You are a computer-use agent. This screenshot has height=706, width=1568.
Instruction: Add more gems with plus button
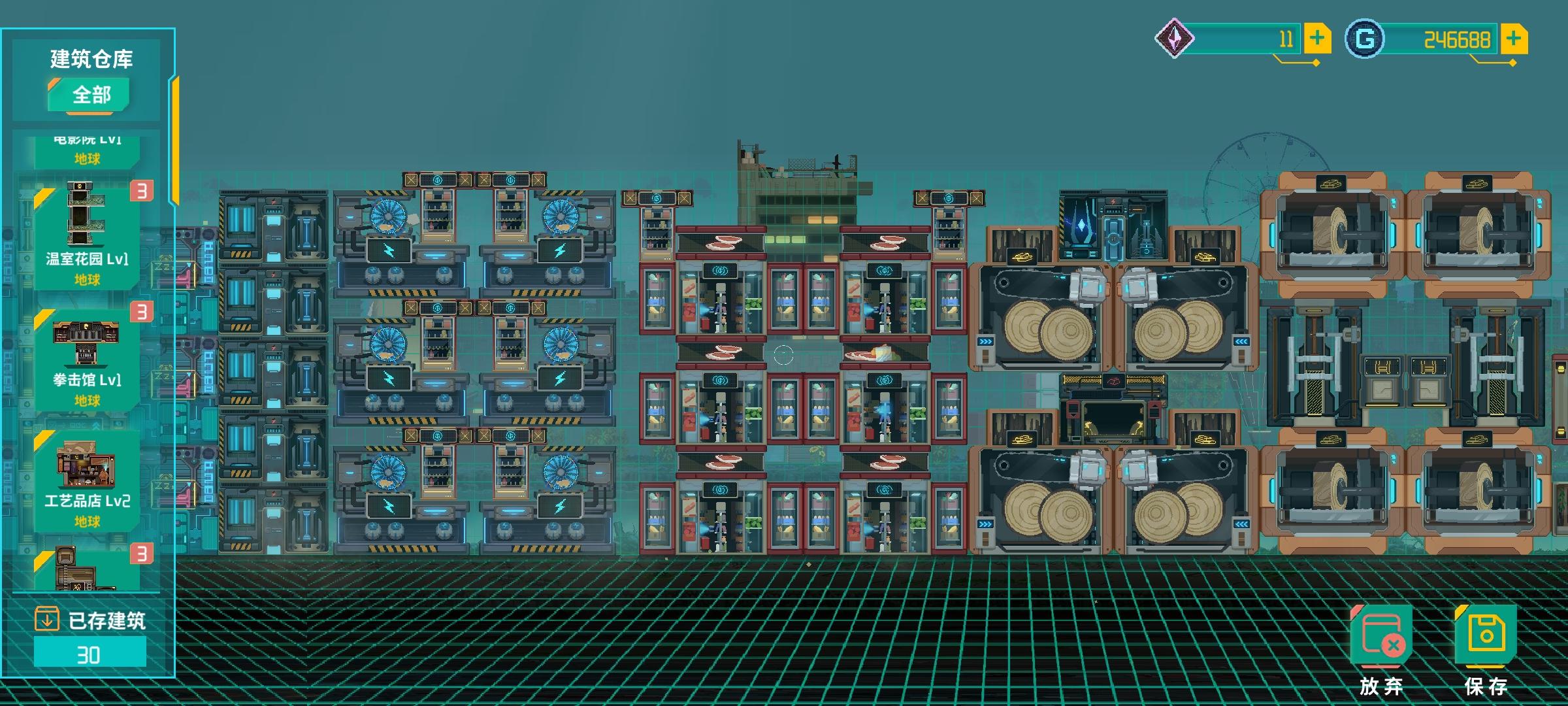(x=1317, y=38)
